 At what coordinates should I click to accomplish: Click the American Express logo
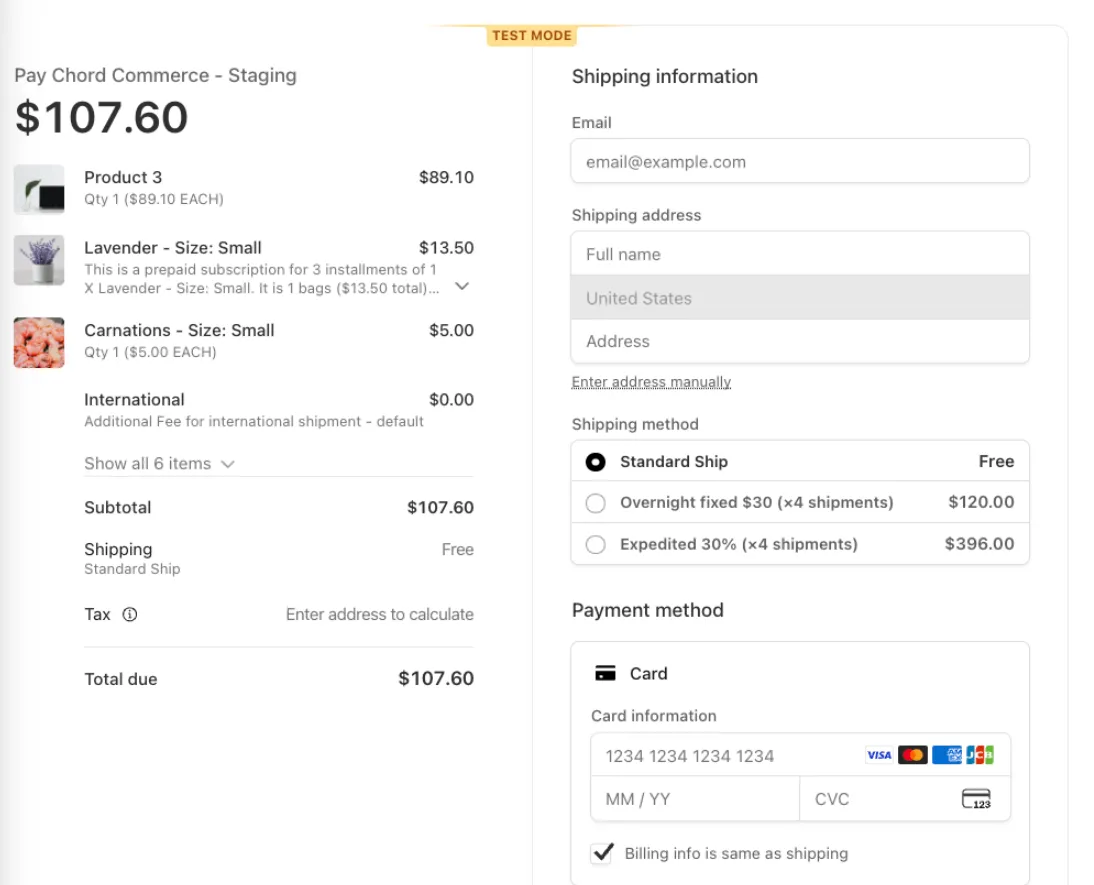point(947,755)
